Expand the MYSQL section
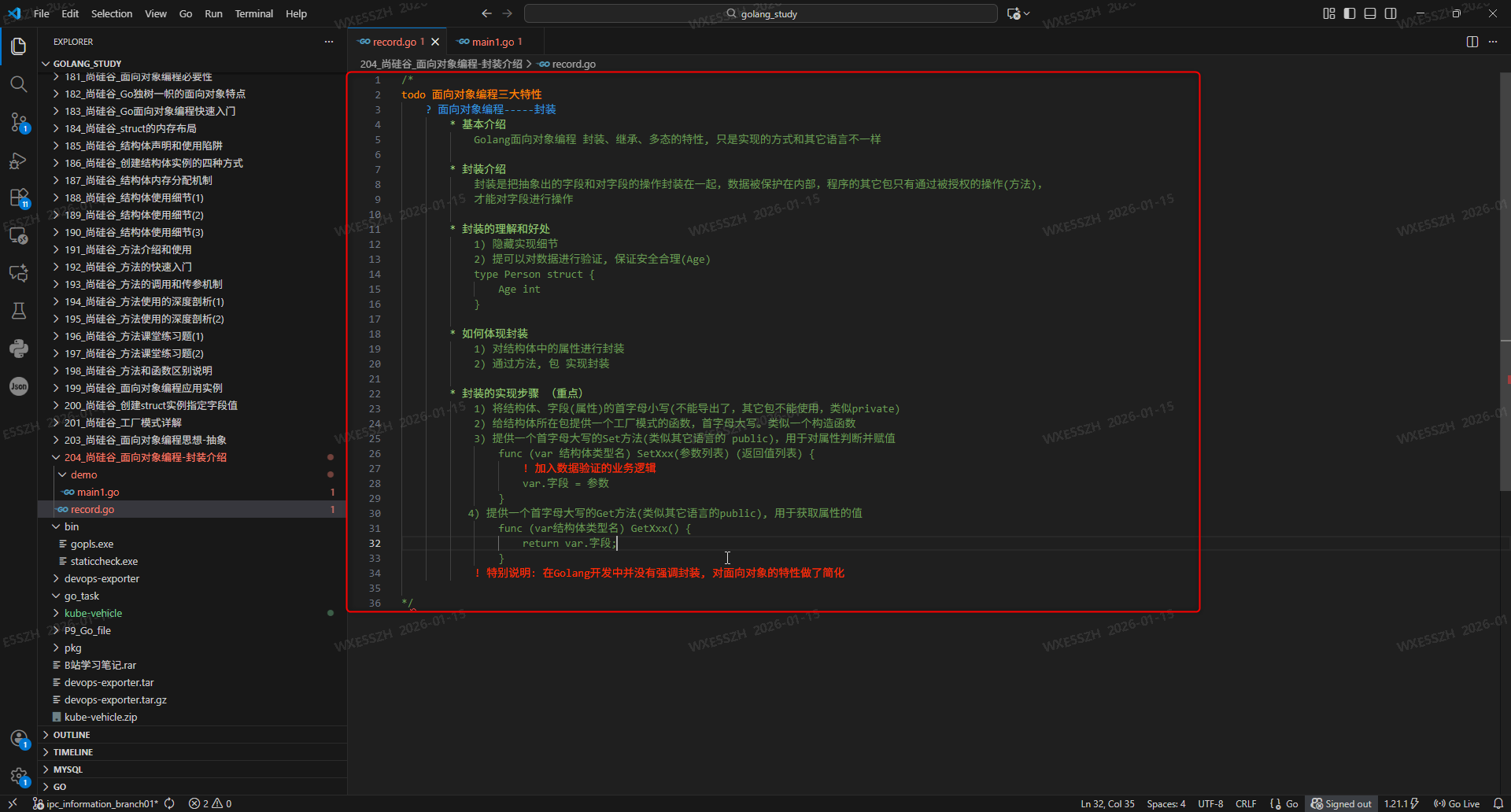Viewport: 1511px width, 812px height. click(x=192, y=770)
